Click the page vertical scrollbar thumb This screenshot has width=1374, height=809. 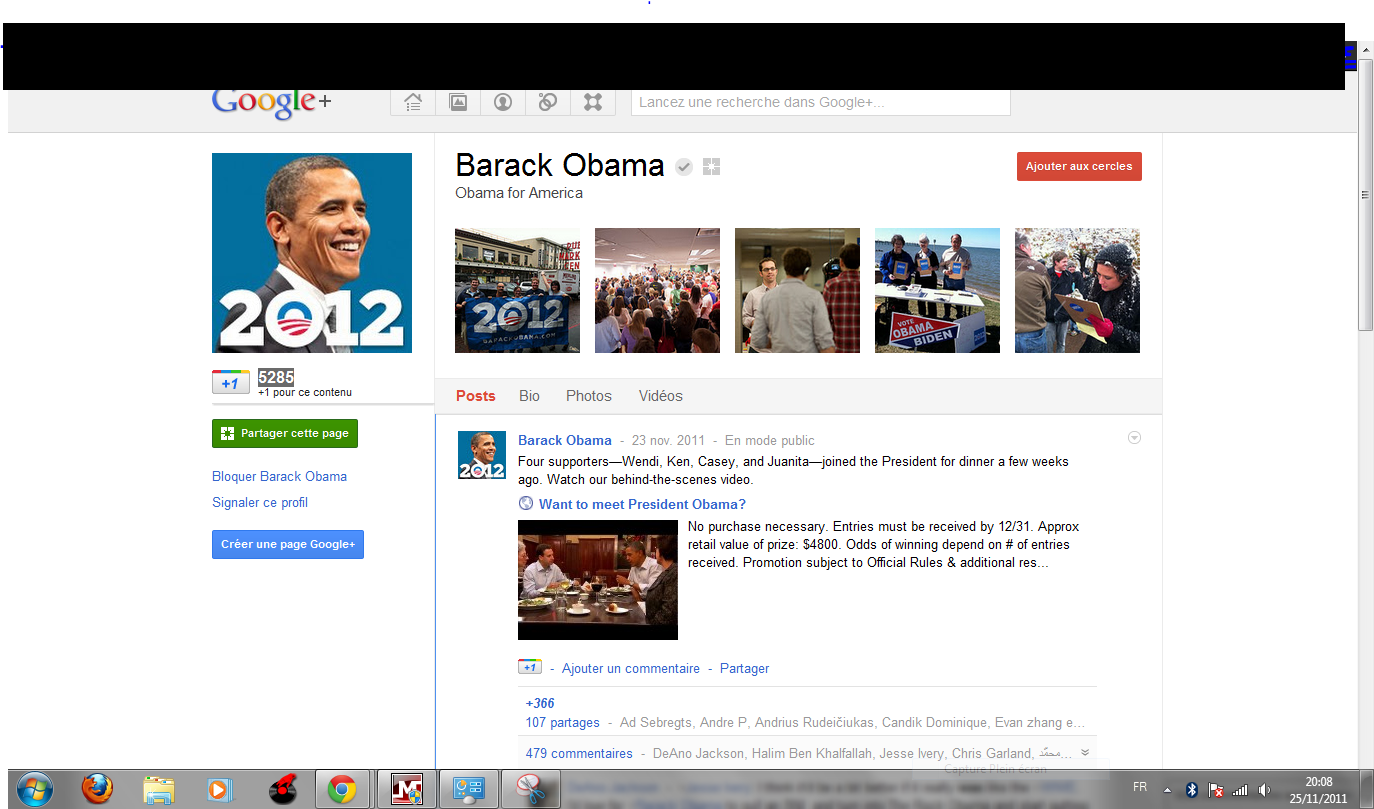click(1366, 196)
